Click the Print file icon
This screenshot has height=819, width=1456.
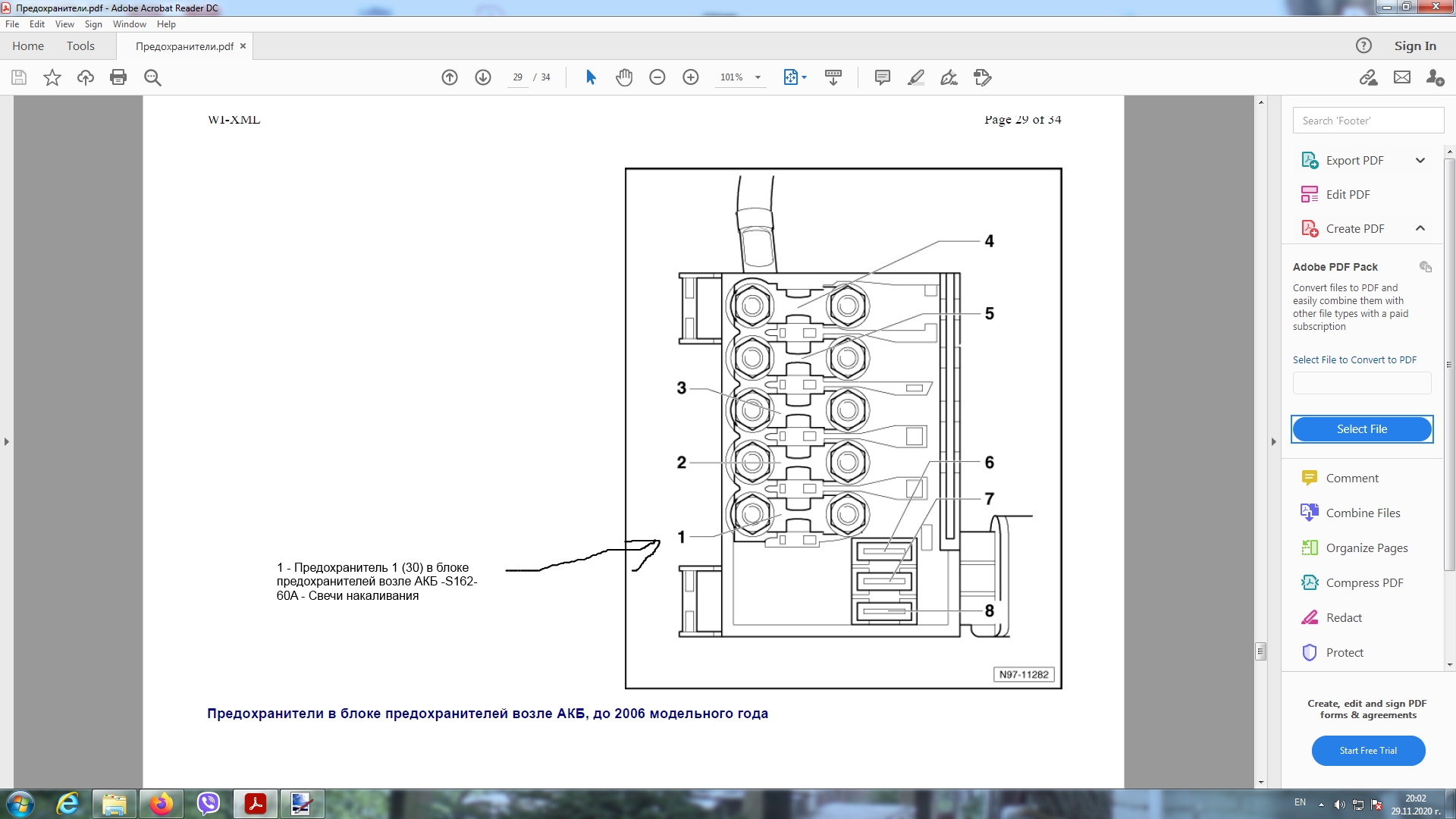click(118, 77)
